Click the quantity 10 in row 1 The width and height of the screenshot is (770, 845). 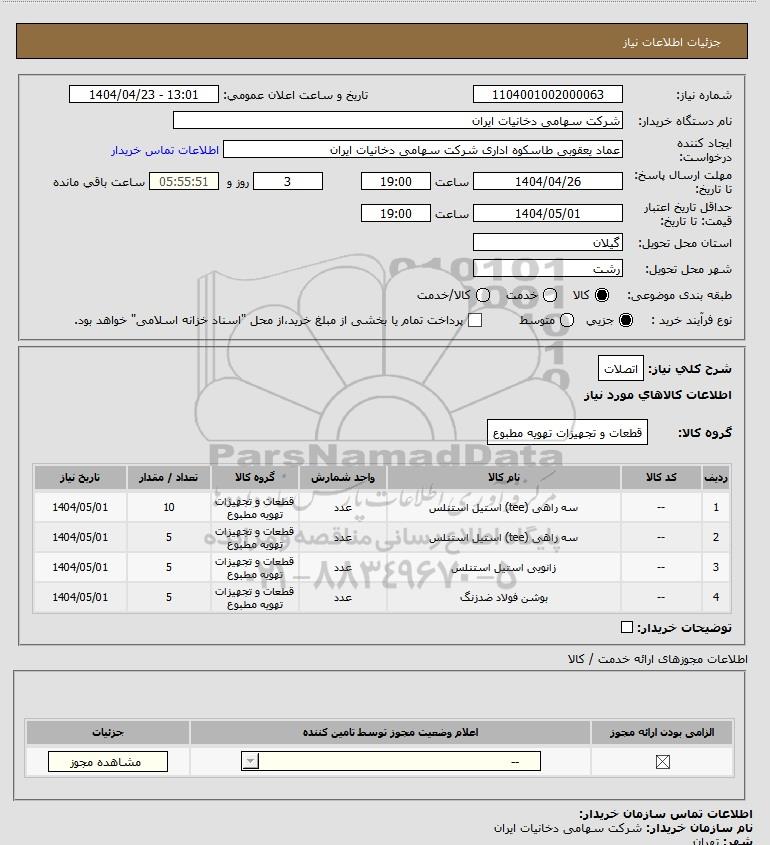click(169, 507)
